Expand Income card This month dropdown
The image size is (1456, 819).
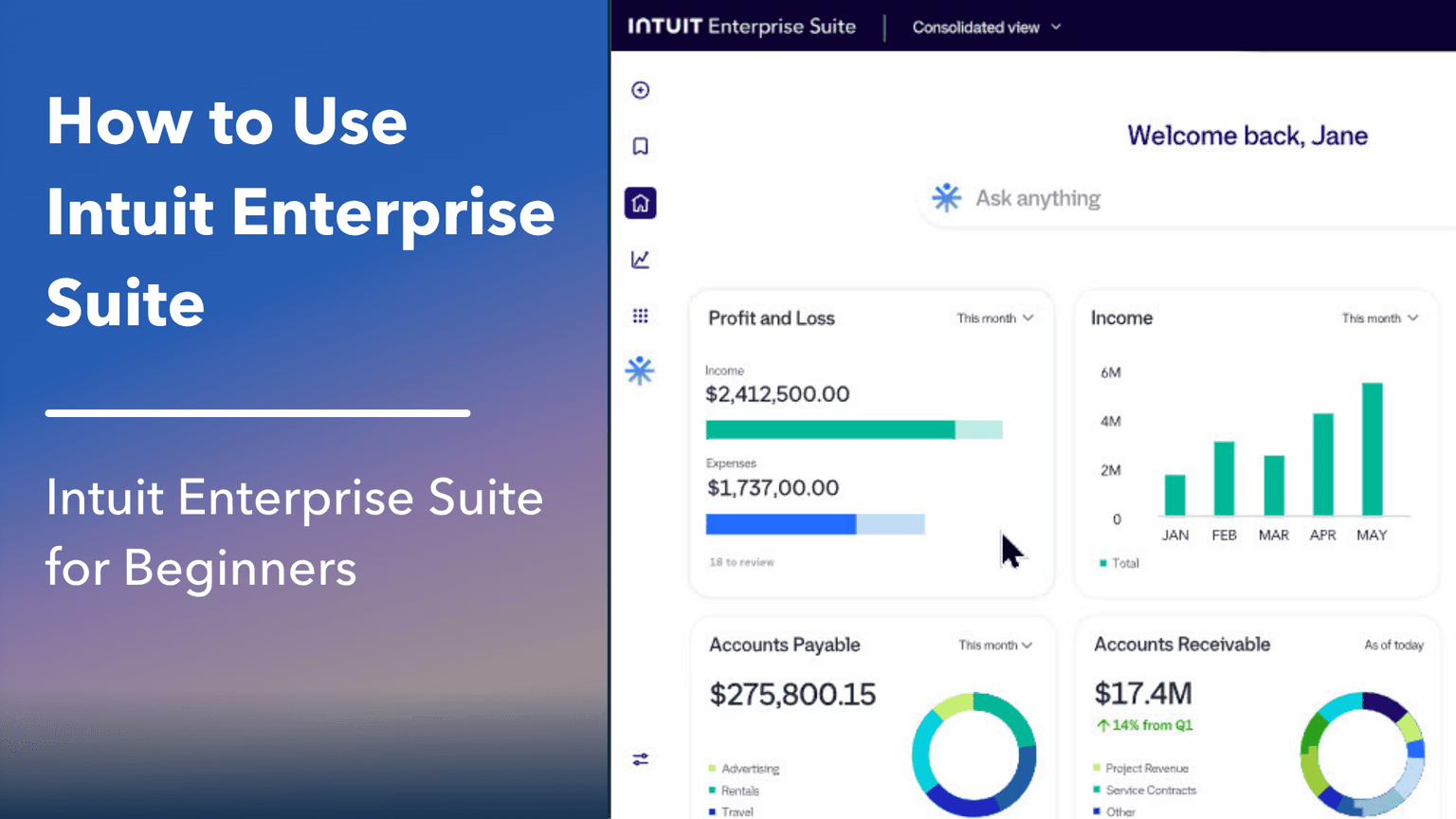(x=1379, y=318)
